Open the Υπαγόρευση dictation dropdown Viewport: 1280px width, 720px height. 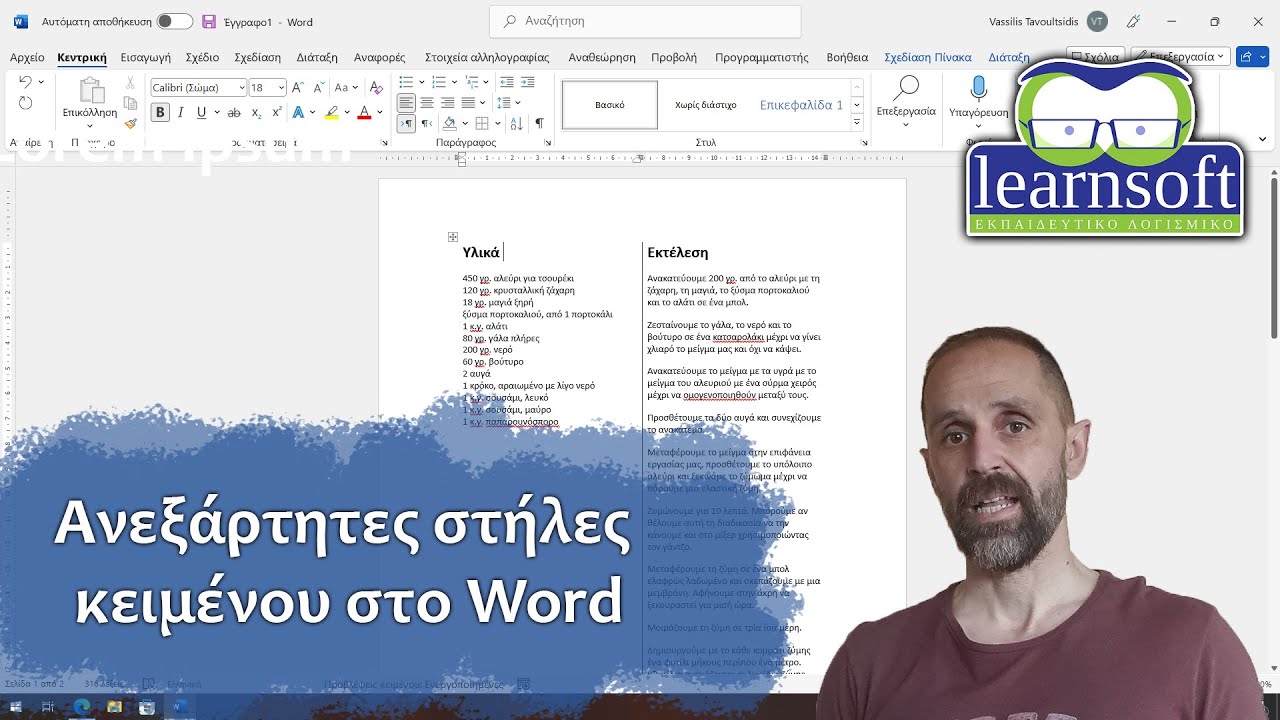tap(979, 126)
